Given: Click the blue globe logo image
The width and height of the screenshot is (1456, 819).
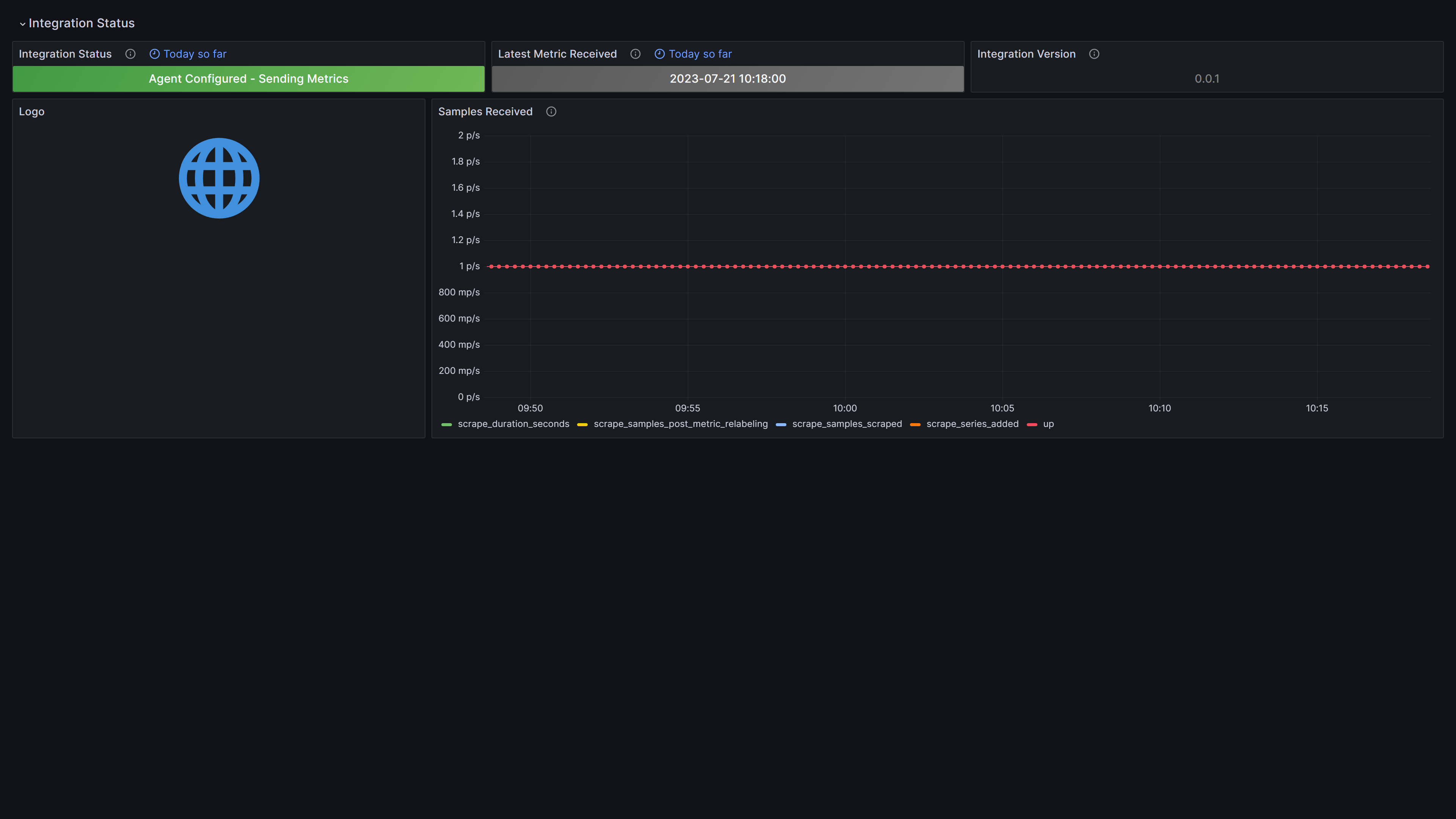Looking at the screenshot, I should point(219,177).
